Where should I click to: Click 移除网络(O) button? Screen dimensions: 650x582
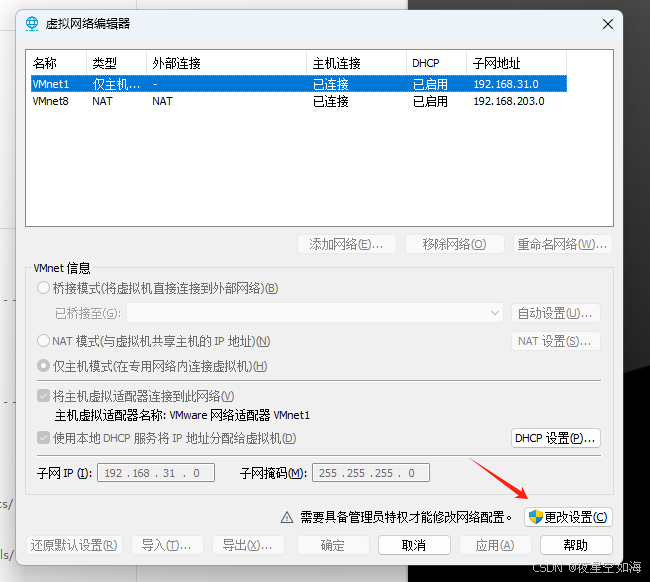click(x=455, y=244)
